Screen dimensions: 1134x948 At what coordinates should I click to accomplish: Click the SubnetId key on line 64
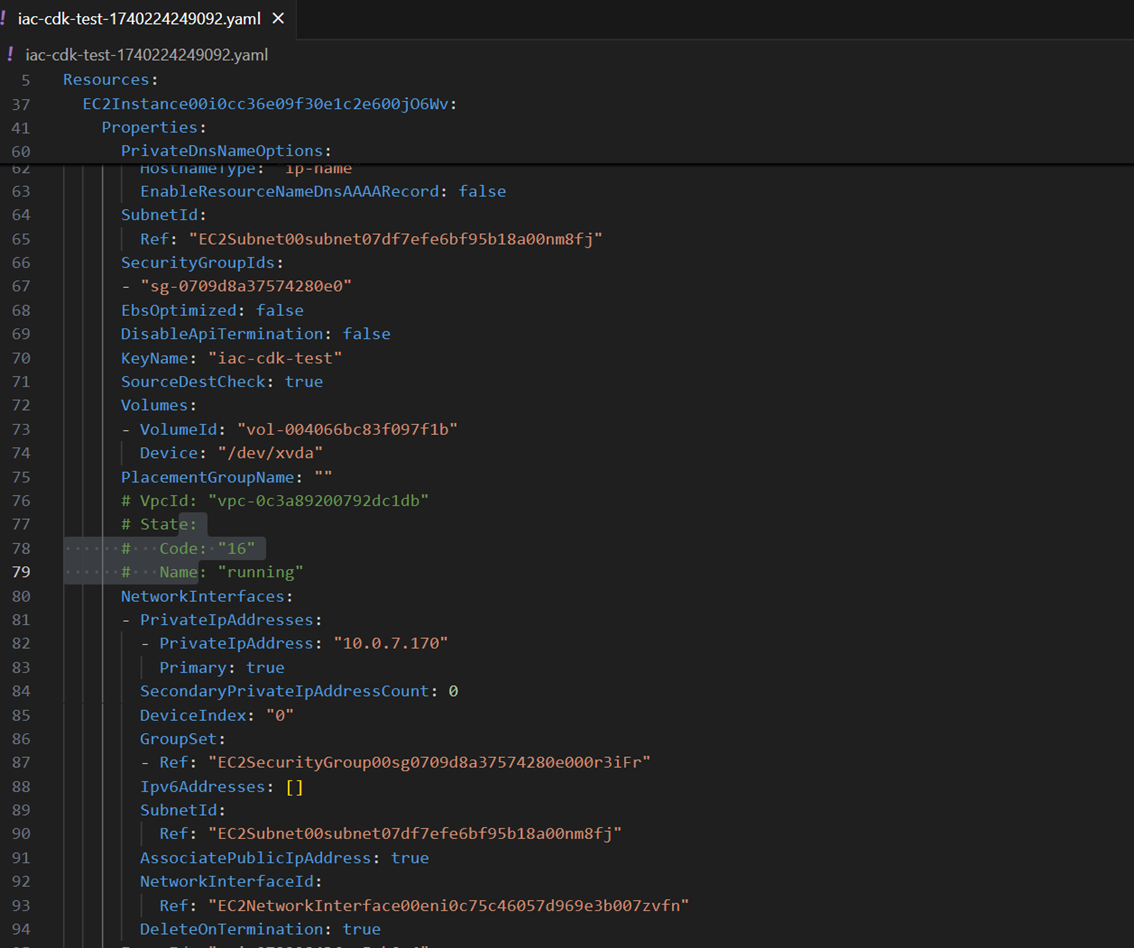pyautogui.click(x=159, y=215)
